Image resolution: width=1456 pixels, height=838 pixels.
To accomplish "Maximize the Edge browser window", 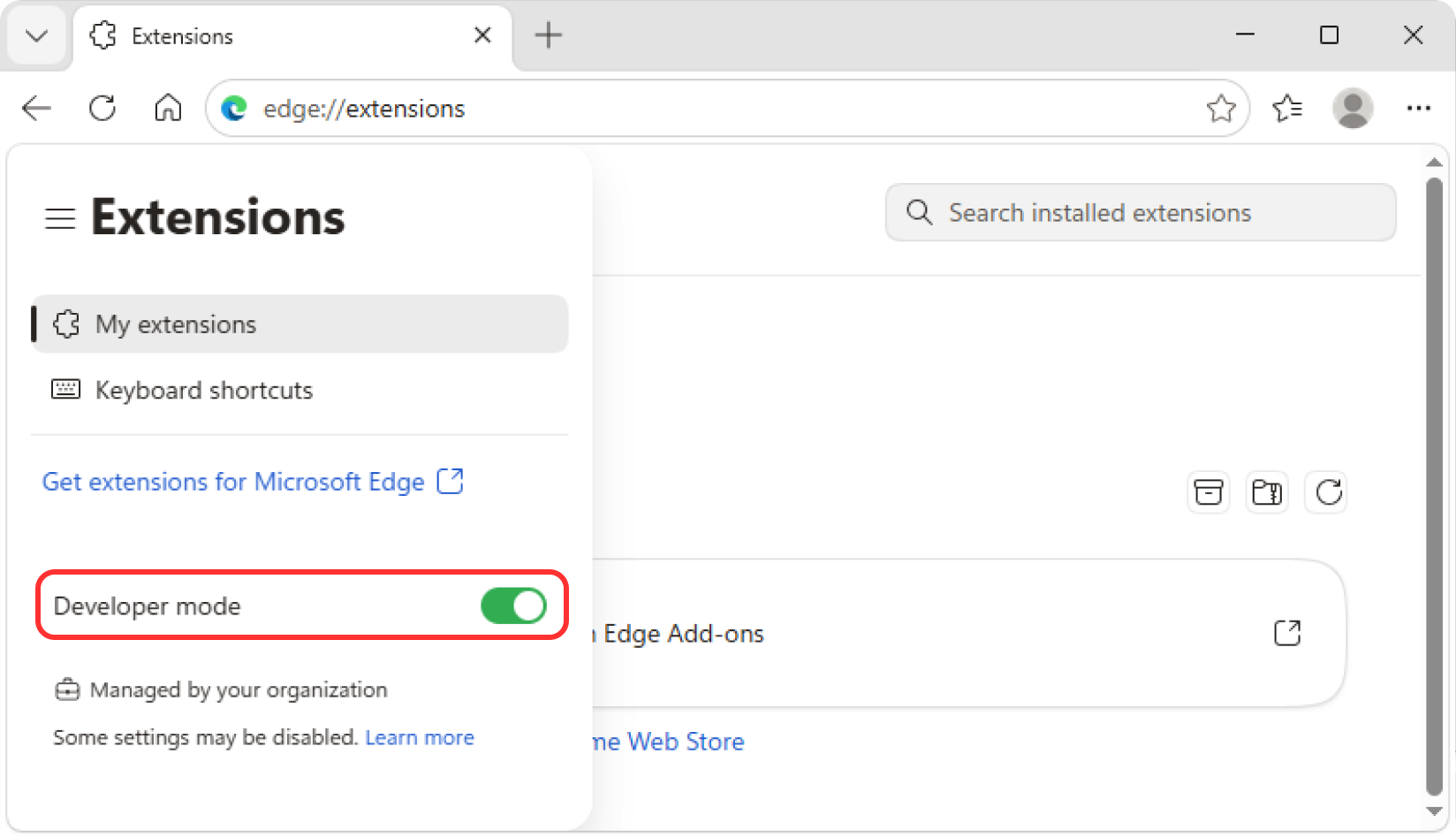I will tap(1329, 34).
